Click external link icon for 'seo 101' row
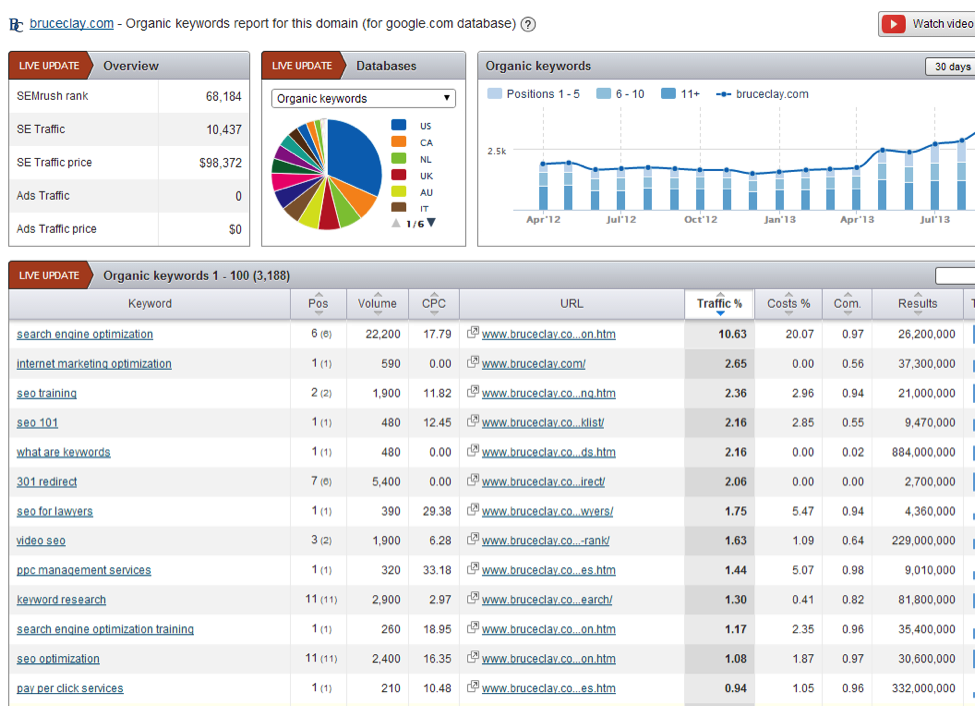 point(473,420)
